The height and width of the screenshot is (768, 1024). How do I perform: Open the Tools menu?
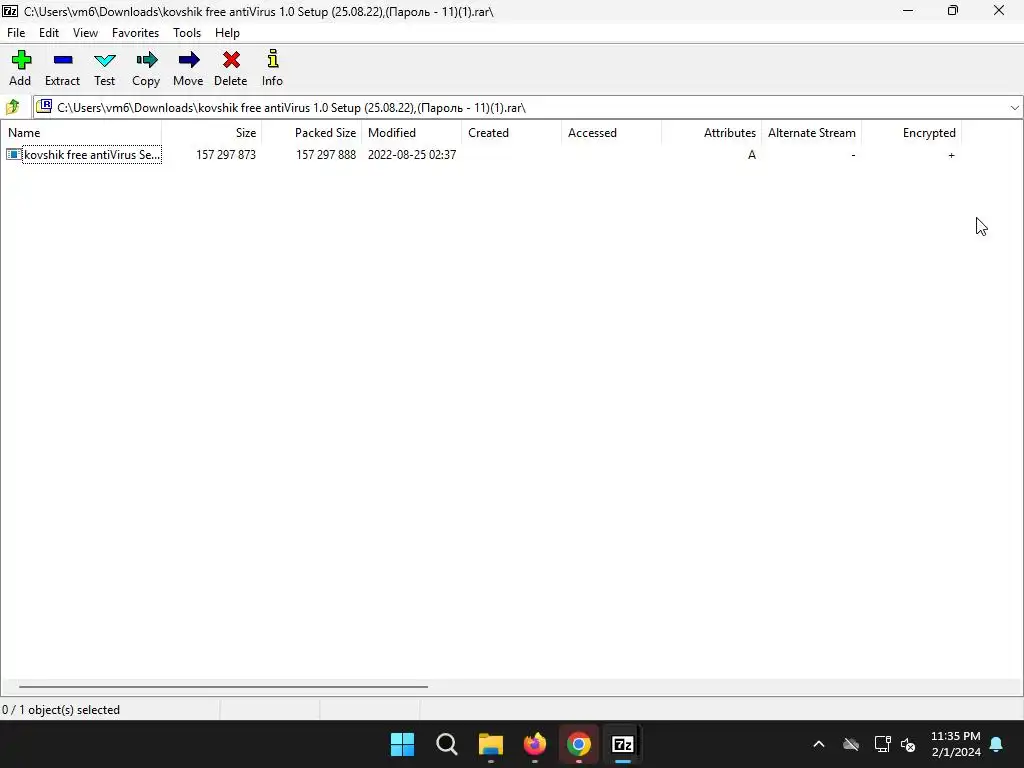tap(187, 33)
